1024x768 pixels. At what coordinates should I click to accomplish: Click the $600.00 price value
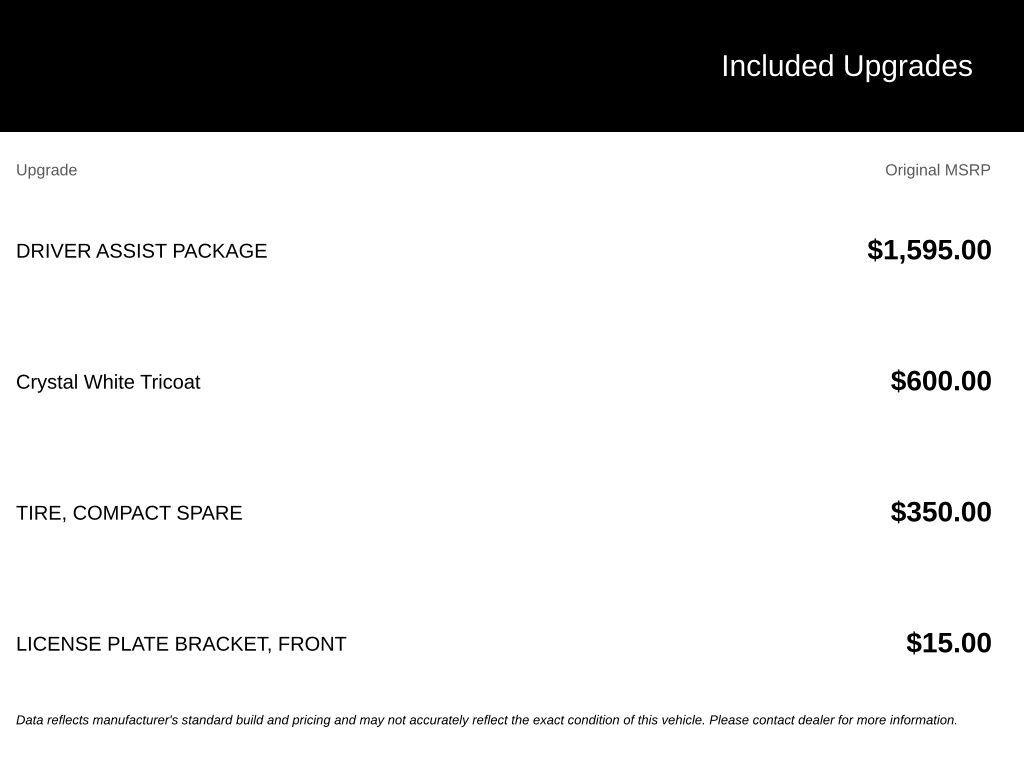pyautogui.click(x=941, y=381)
